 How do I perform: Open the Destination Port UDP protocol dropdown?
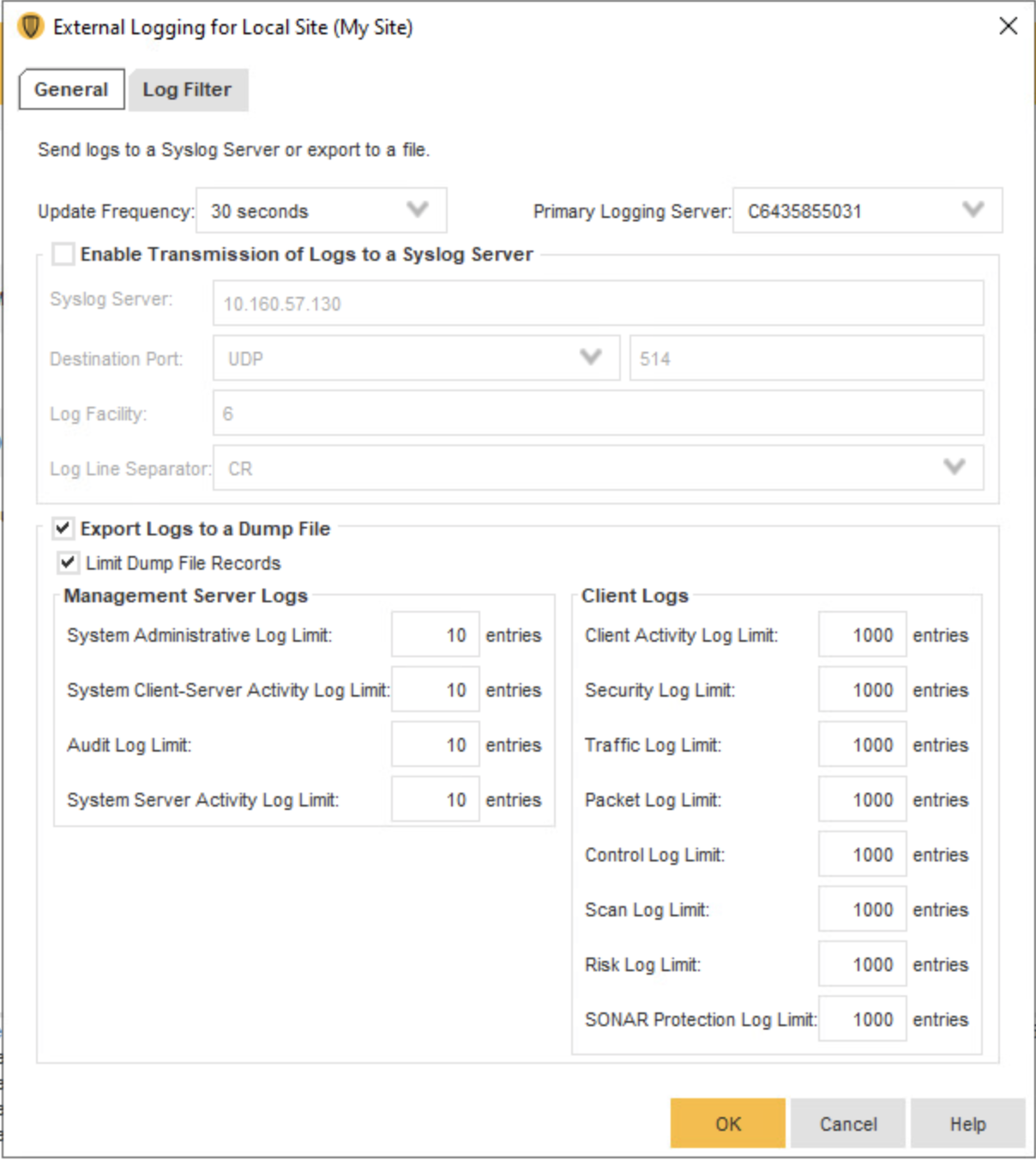pos(416,358)
